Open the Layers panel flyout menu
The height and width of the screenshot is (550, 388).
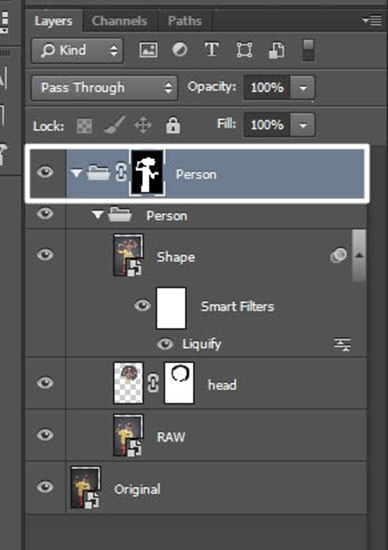372,21
